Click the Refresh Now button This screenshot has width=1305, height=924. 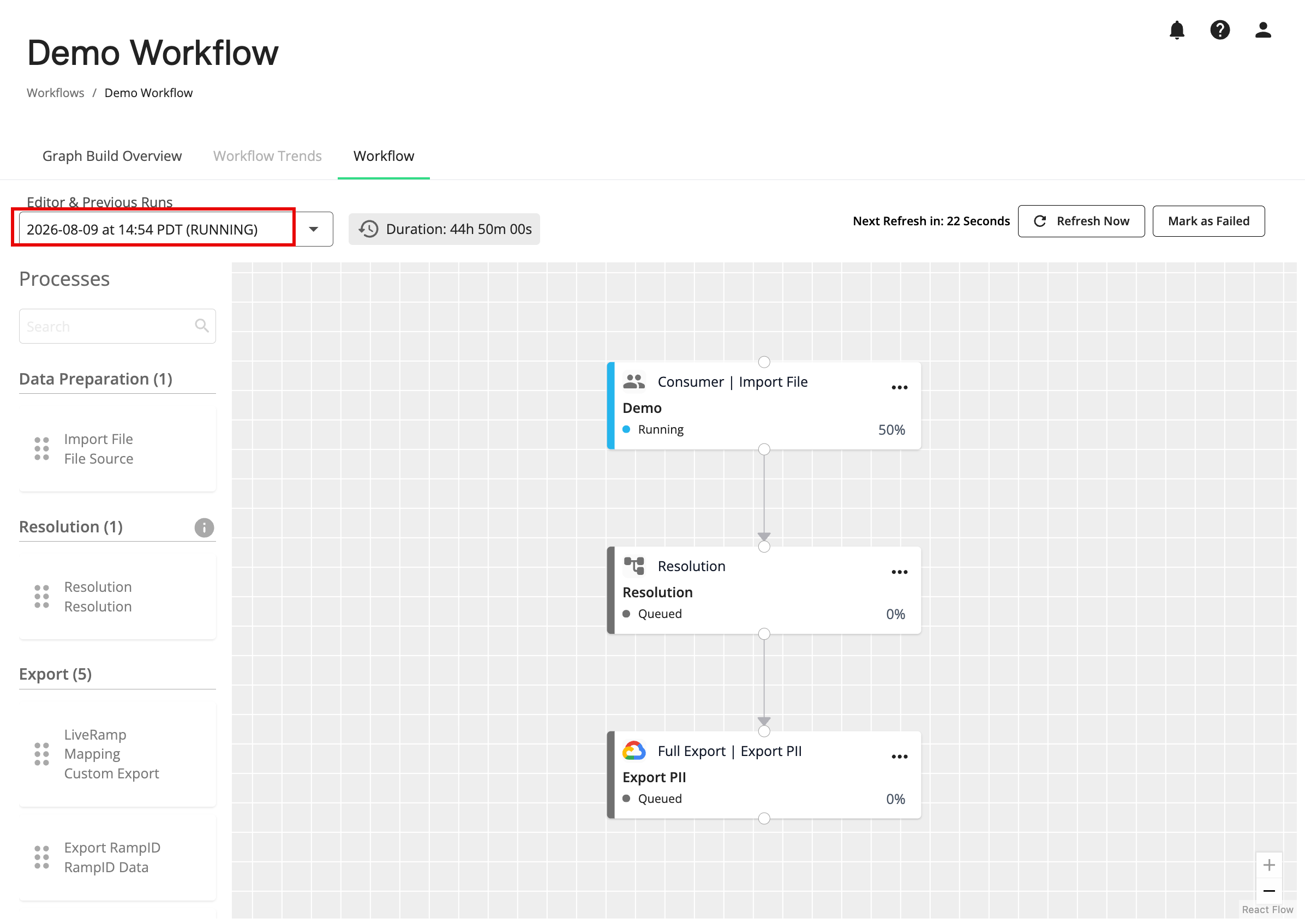pos(1081,221)
